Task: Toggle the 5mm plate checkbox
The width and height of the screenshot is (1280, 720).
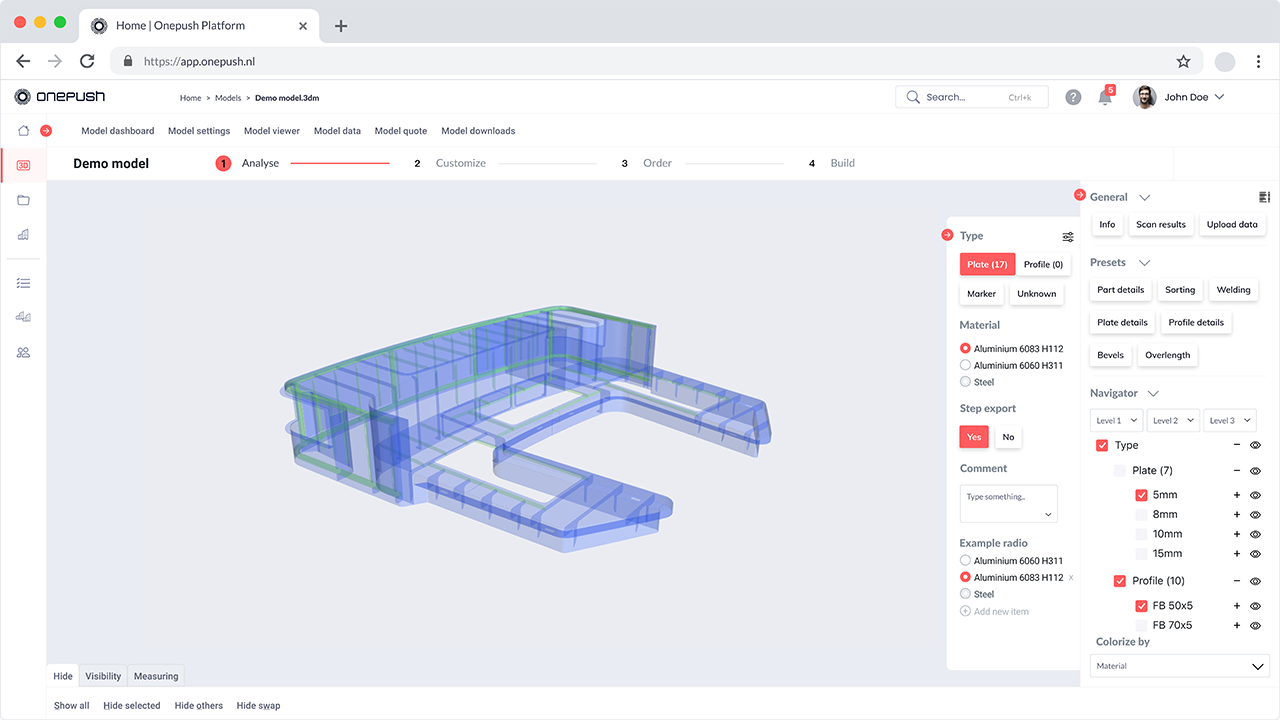Action: coord(1141,495)
